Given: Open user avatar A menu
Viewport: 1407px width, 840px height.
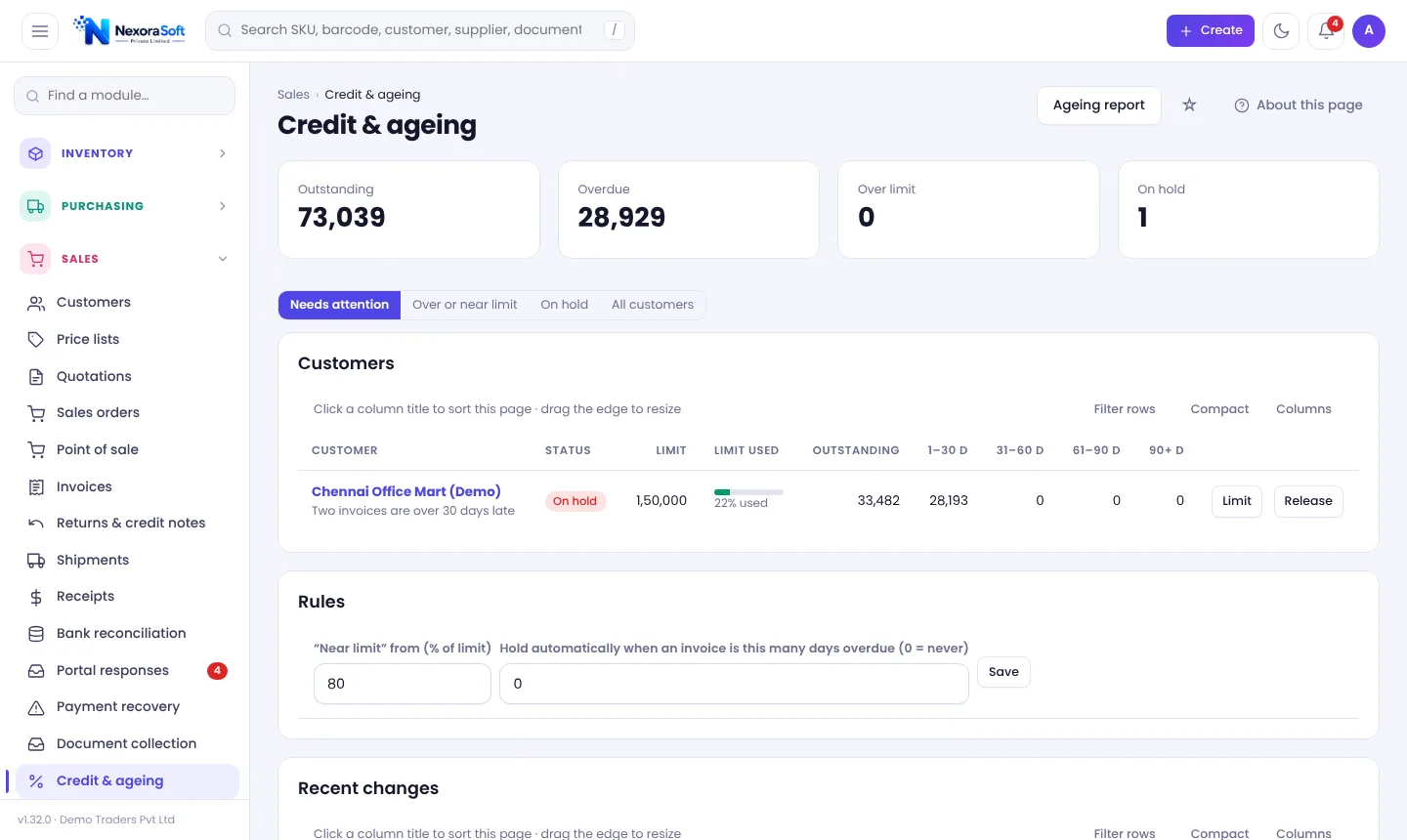Looking at the screenshot, I should 1369,31.
